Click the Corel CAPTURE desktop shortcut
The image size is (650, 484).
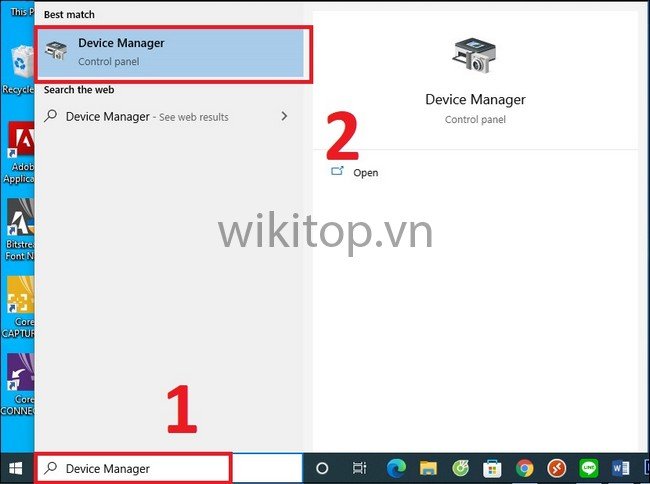click(x=18, y=300)
